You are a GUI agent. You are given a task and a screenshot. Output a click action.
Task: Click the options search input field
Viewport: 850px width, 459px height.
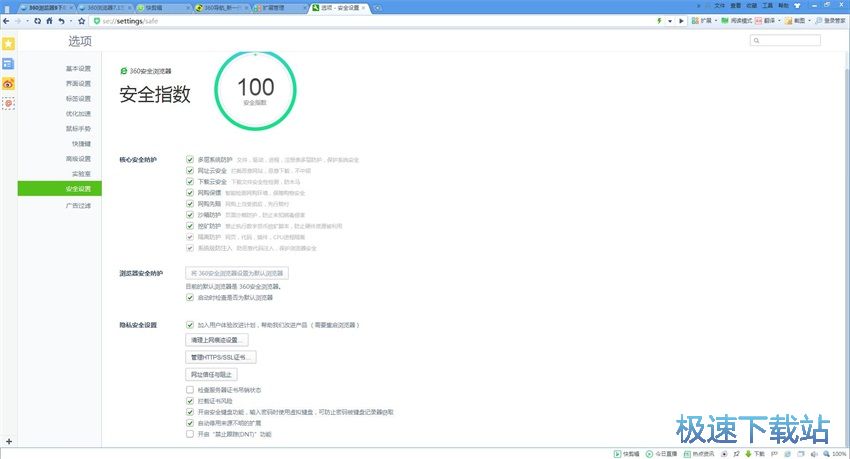[x=785, y=40]
